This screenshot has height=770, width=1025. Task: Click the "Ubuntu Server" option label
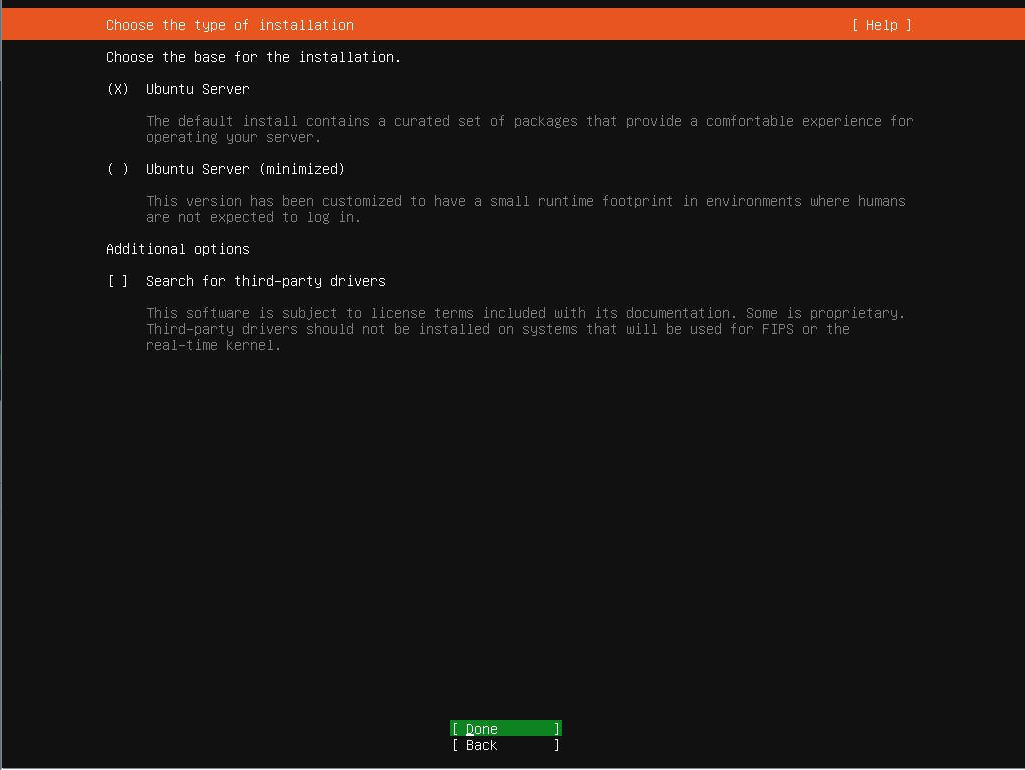point(197,89)
